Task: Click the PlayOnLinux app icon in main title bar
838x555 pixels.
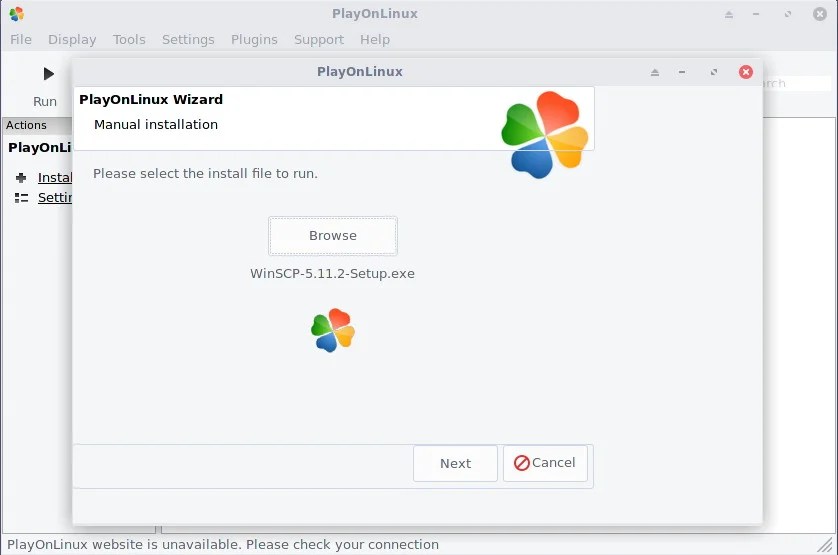Action: [17, 14]
